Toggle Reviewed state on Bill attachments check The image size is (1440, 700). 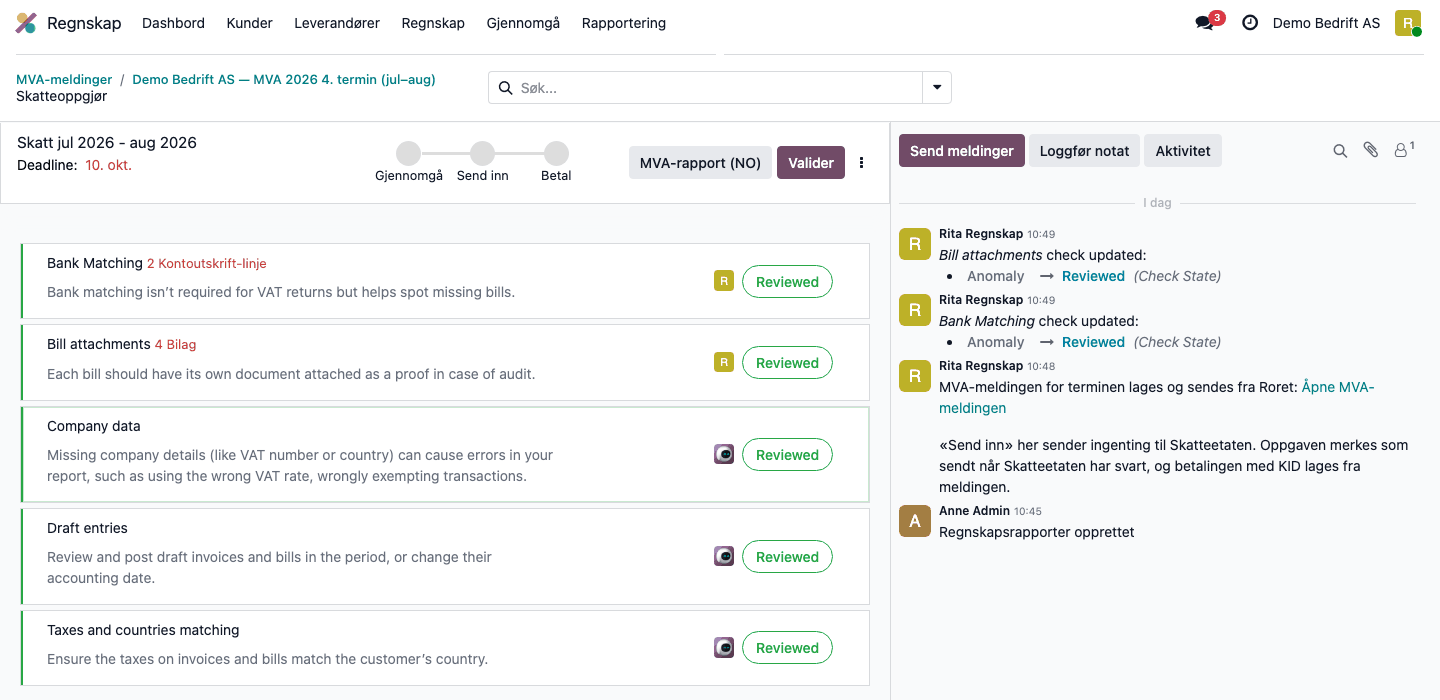point(787,363)
